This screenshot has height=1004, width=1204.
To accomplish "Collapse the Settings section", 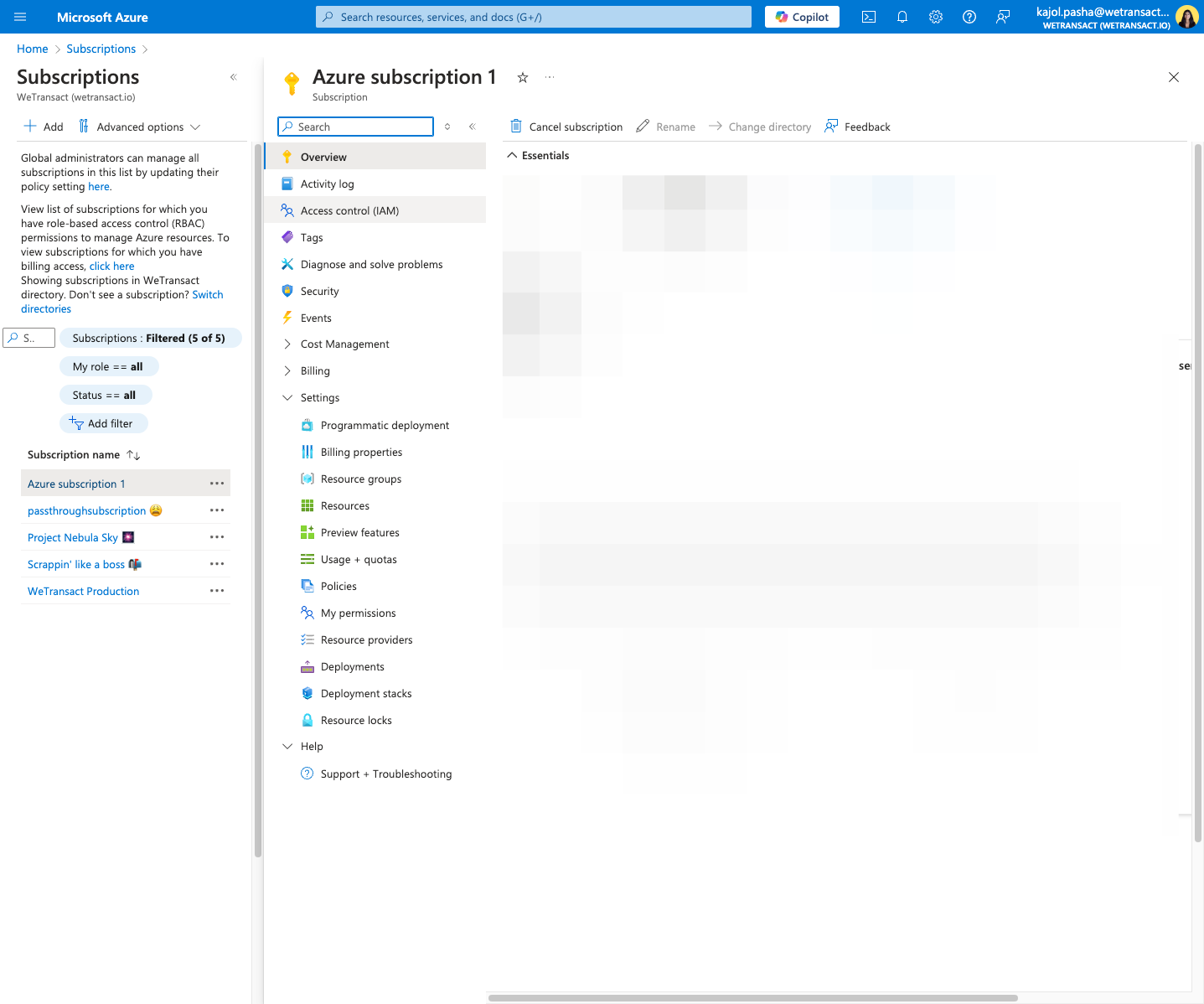I will point(287,398).
